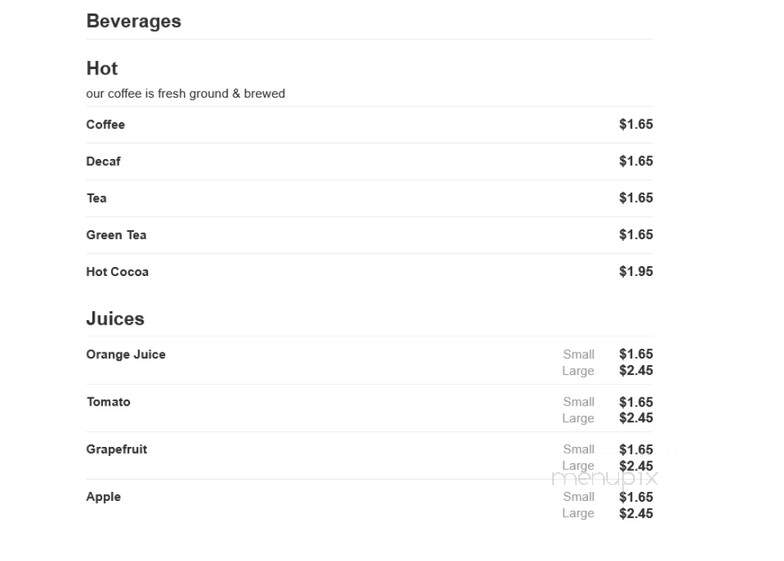Select Large size for Apple
The width and height of the screenshot is (784, 561).
coord(578,514)
